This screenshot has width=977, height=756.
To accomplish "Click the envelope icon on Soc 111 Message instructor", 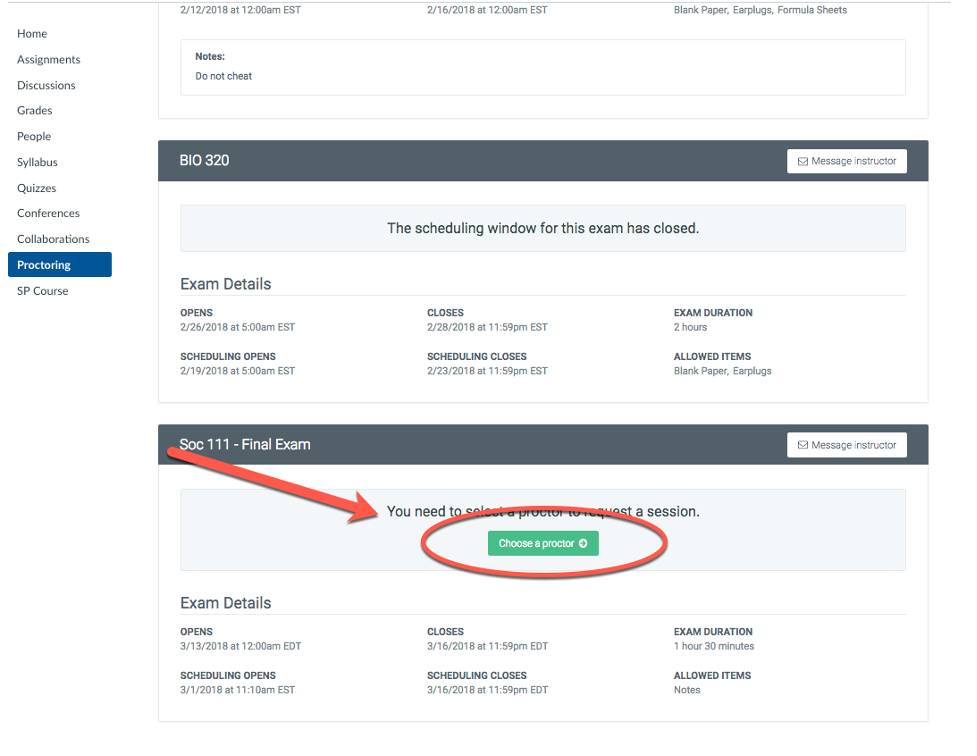I will [803, 445].
